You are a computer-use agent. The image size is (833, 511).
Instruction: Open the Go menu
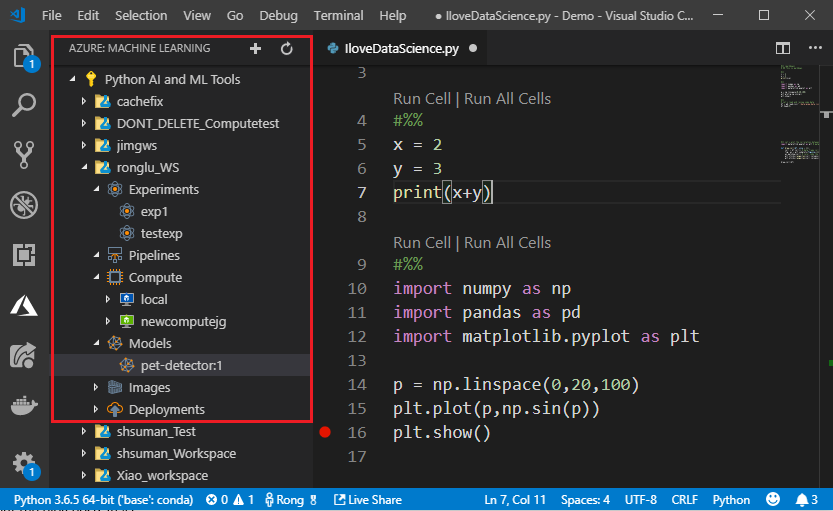coord(235,15)
